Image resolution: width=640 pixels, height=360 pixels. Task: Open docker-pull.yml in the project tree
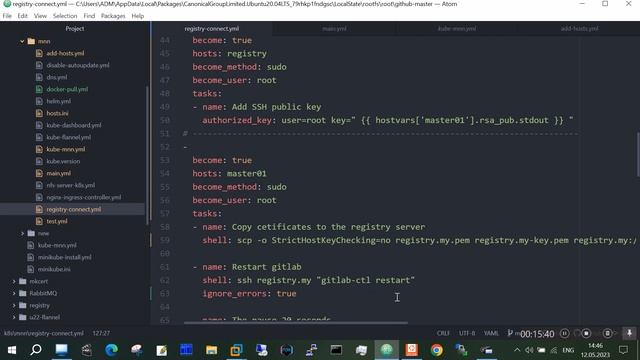67,89
